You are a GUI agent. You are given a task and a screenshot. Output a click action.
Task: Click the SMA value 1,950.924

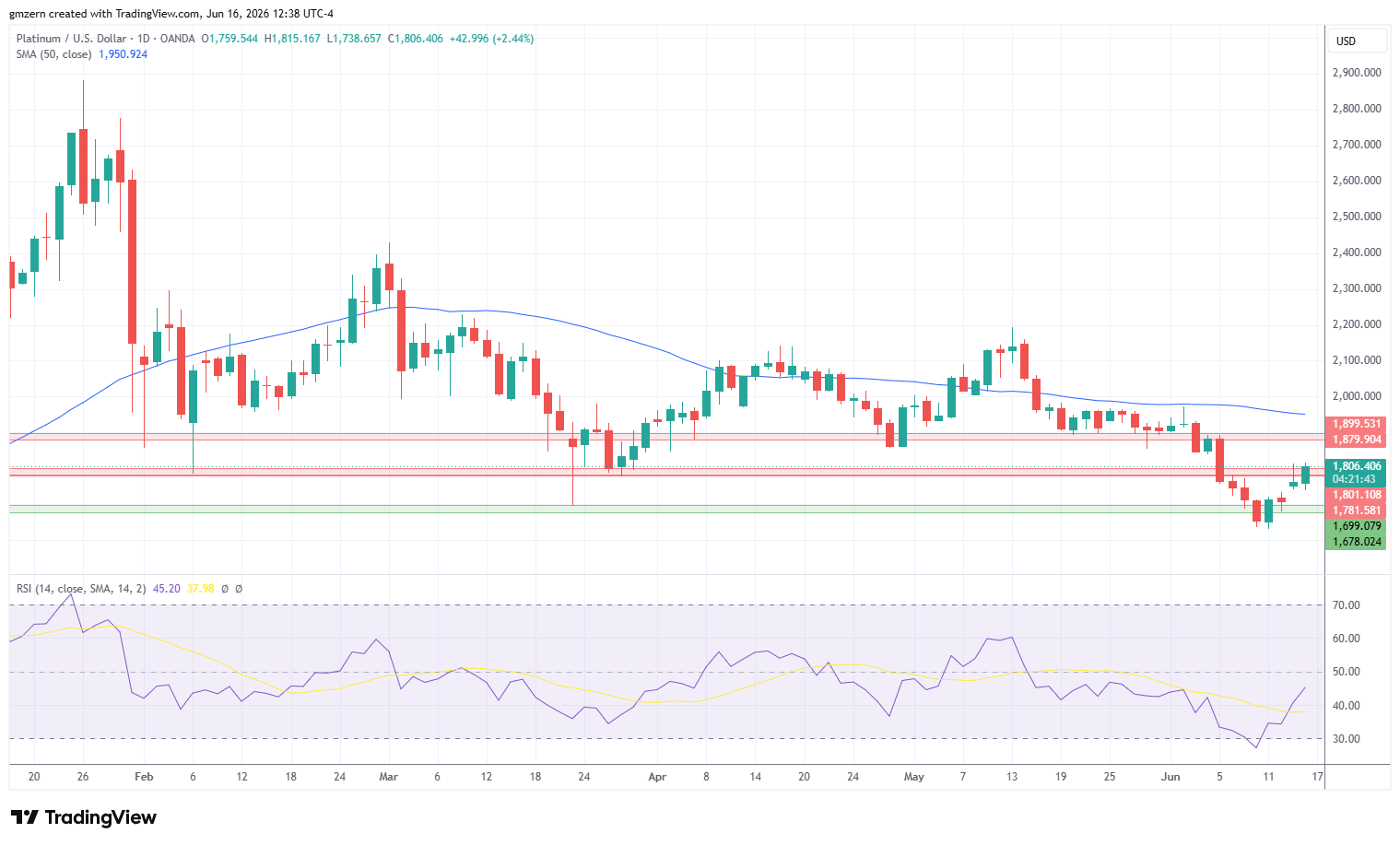[x=124, y=54]
